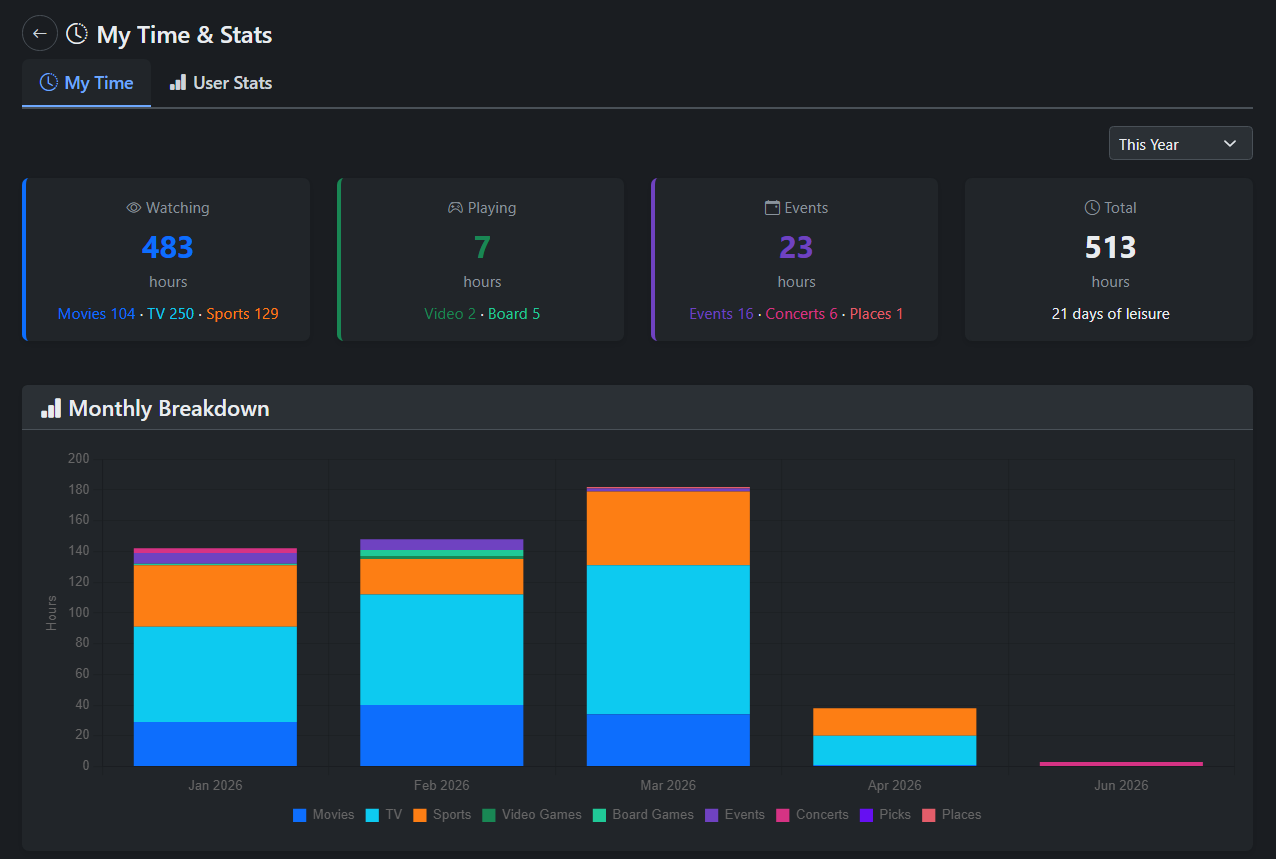Click the clock icon in the page header
This screenshot has width=1276, height=859.
coord(76,33)
